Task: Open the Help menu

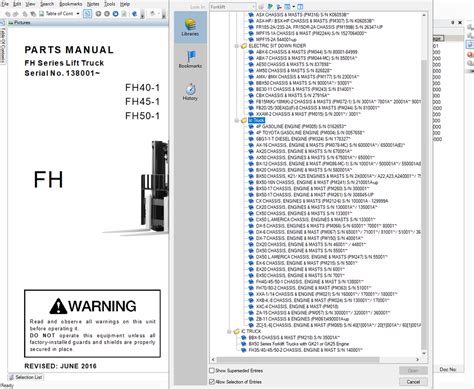Action: tap(125, 4)
